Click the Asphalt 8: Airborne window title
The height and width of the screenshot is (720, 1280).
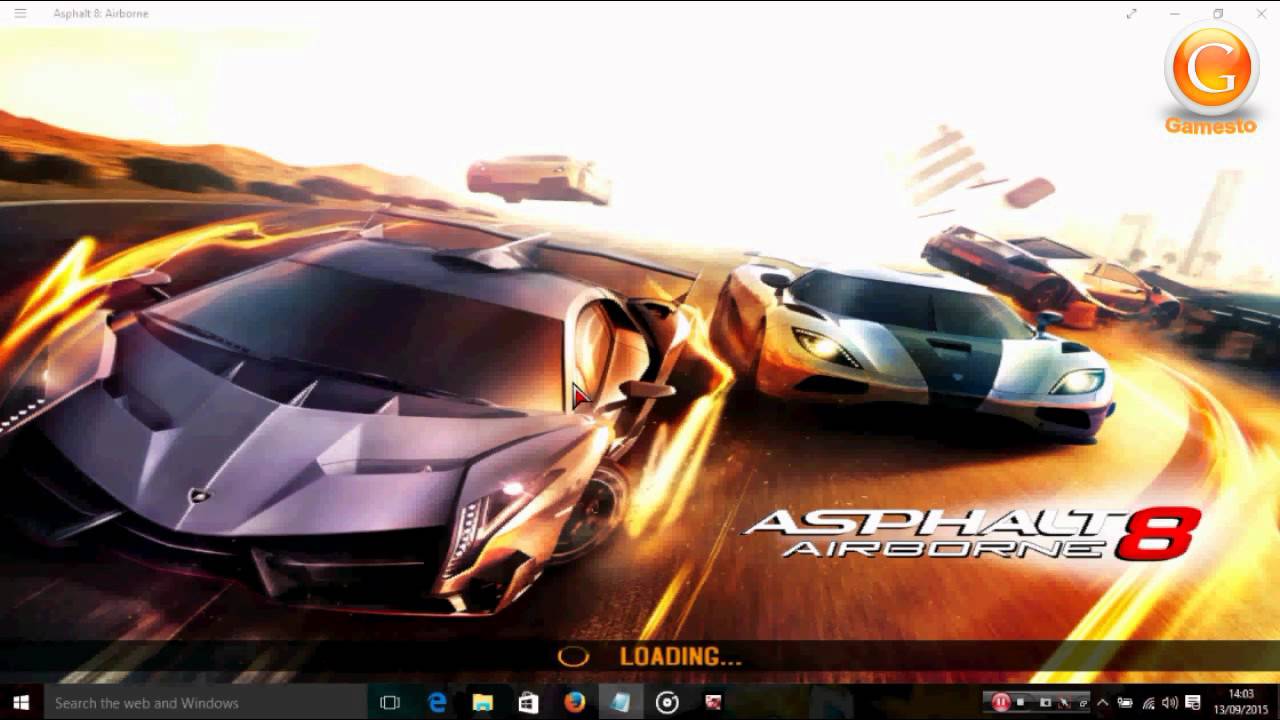point(101,13)
